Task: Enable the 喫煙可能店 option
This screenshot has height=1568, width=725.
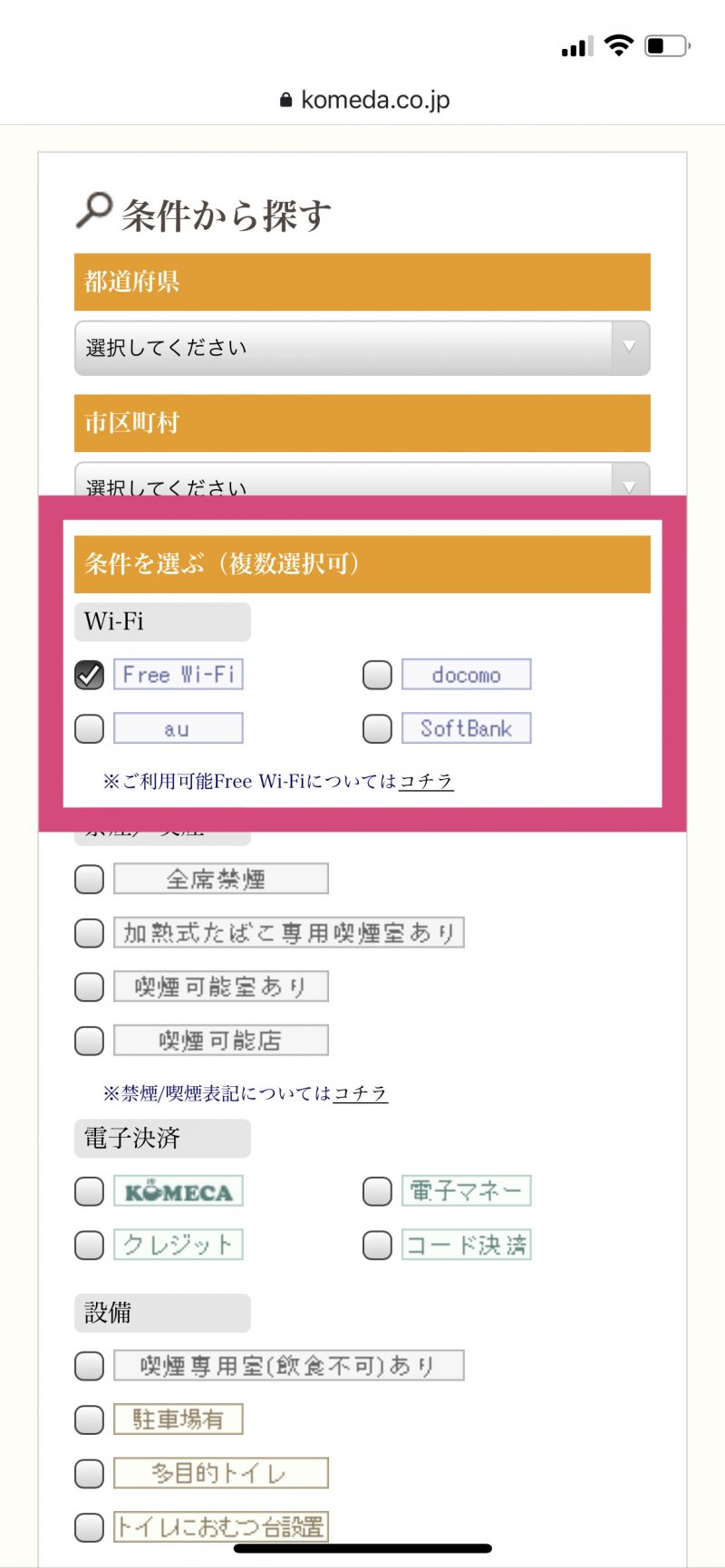Action: pyautogui.click(x=89, y=1039)
